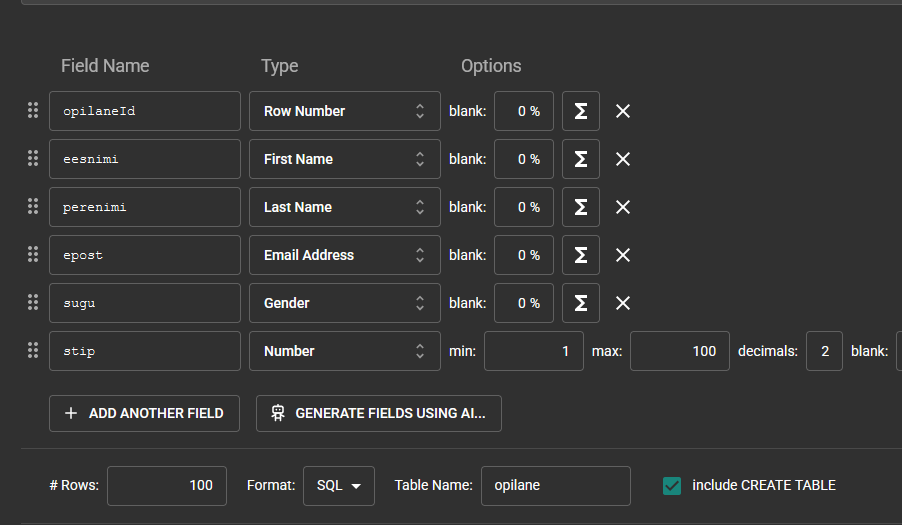Click the ADD ANOTHER FIELD button

[144, 413]
